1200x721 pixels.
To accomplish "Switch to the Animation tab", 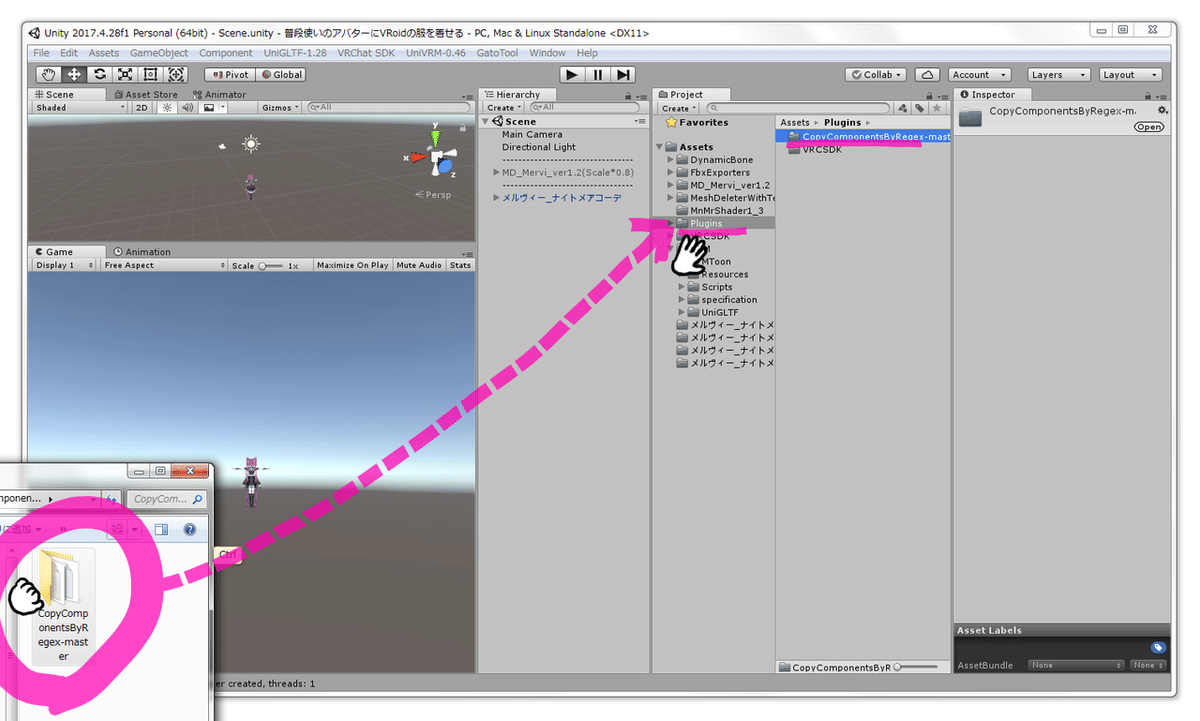I will coord(142,252).
